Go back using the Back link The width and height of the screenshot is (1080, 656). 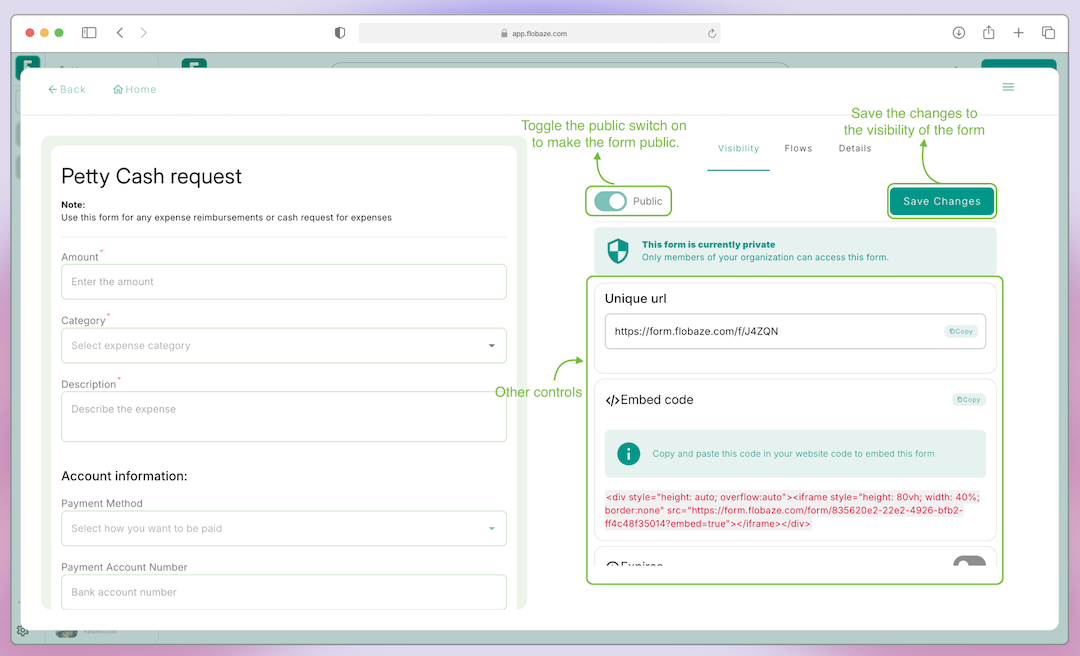(67, 89)
